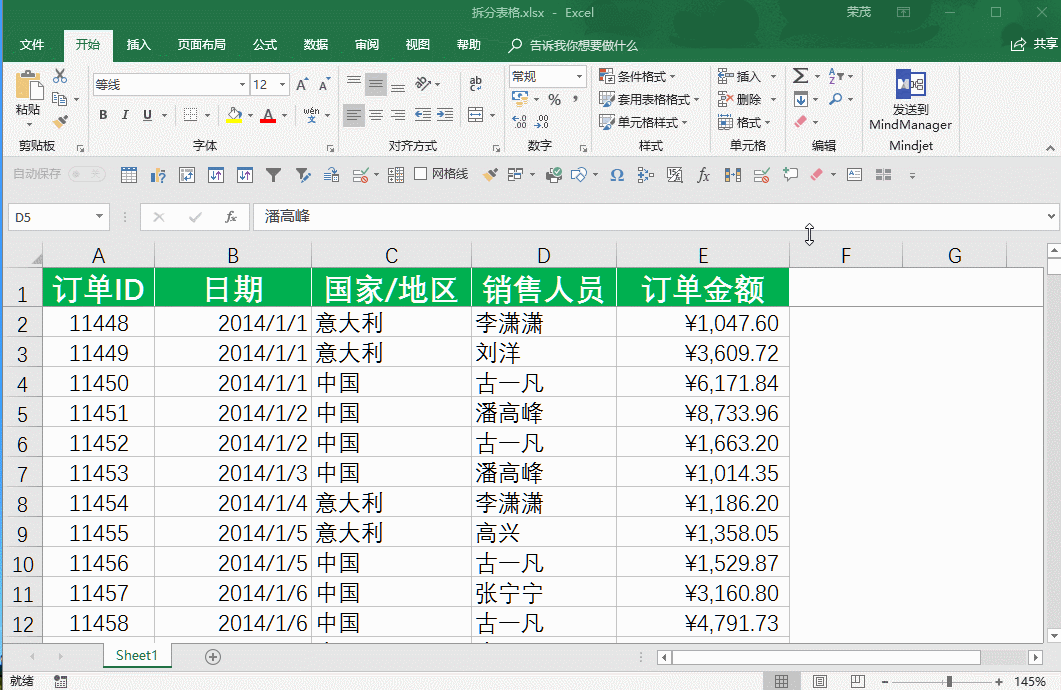1061x690 pixels.
Task: Switch to Page Layout view icon
Action: pyautogui.click(x=819, y=681)
